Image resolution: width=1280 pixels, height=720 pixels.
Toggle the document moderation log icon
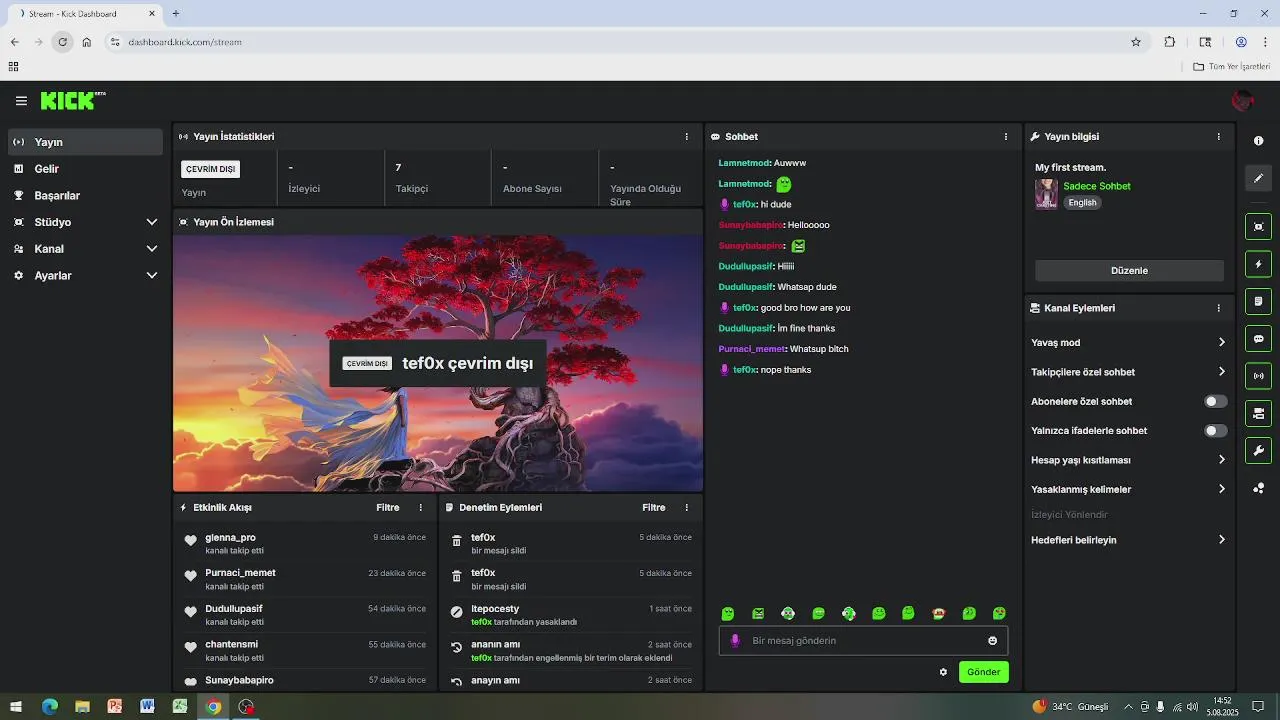coord(1258,301)
